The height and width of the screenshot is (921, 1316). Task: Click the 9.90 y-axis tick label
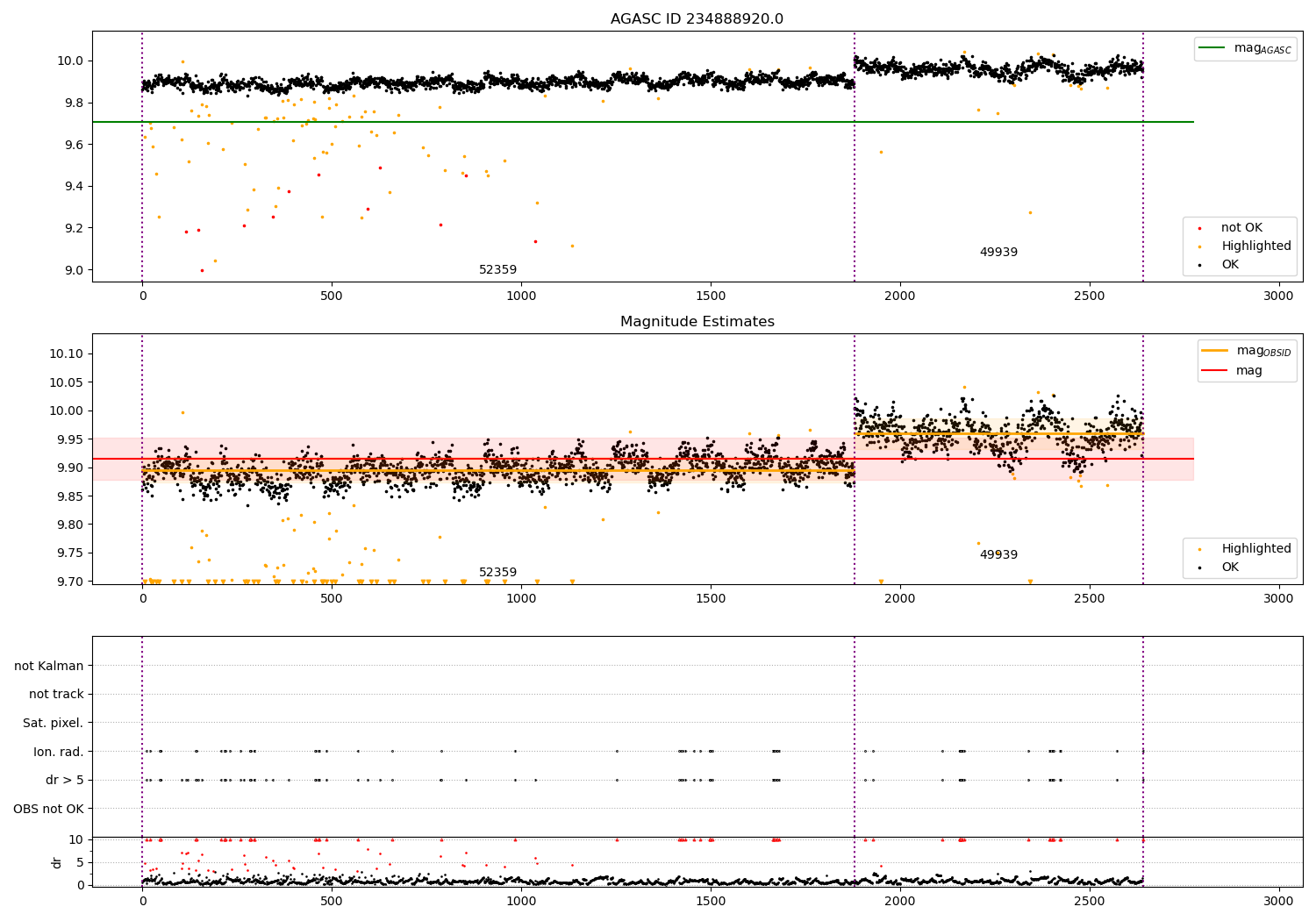tap(70, 468)
